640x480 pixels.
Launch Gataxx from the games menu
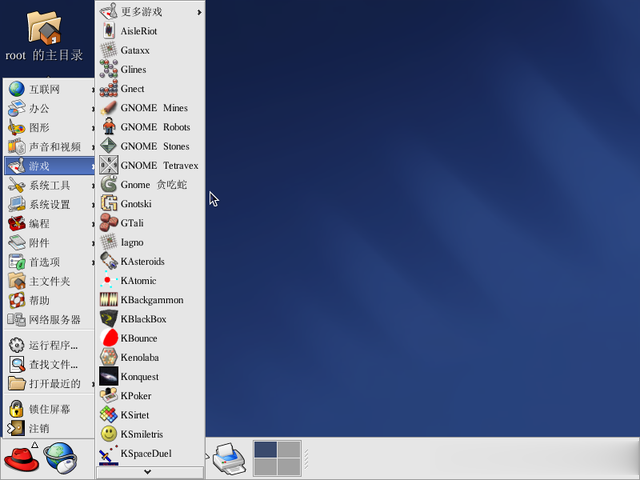point(150,50)
